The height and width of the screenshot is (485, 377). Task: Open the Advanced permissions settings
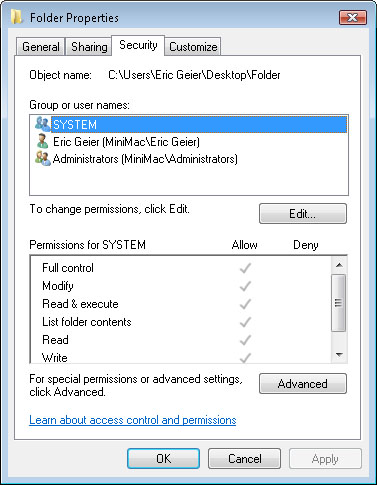point(303,384)
